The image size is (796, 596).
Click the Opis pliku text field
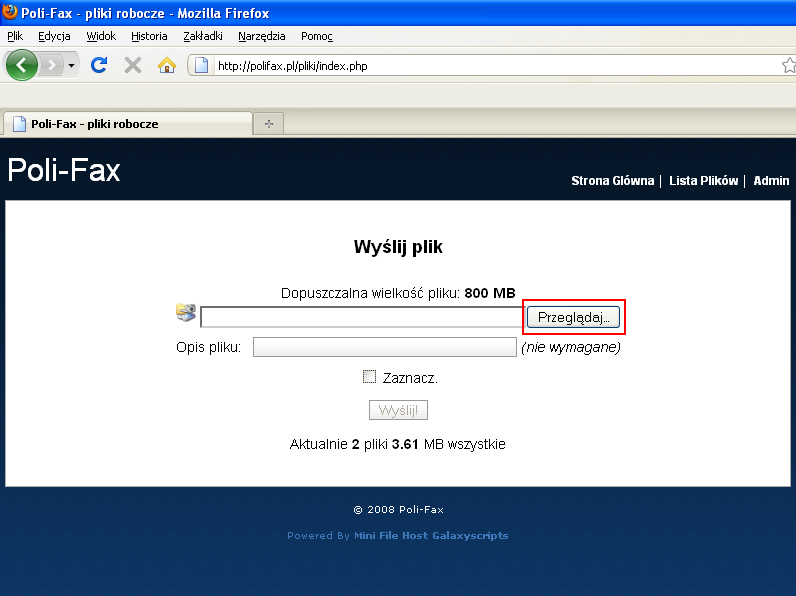click(385, 347)
